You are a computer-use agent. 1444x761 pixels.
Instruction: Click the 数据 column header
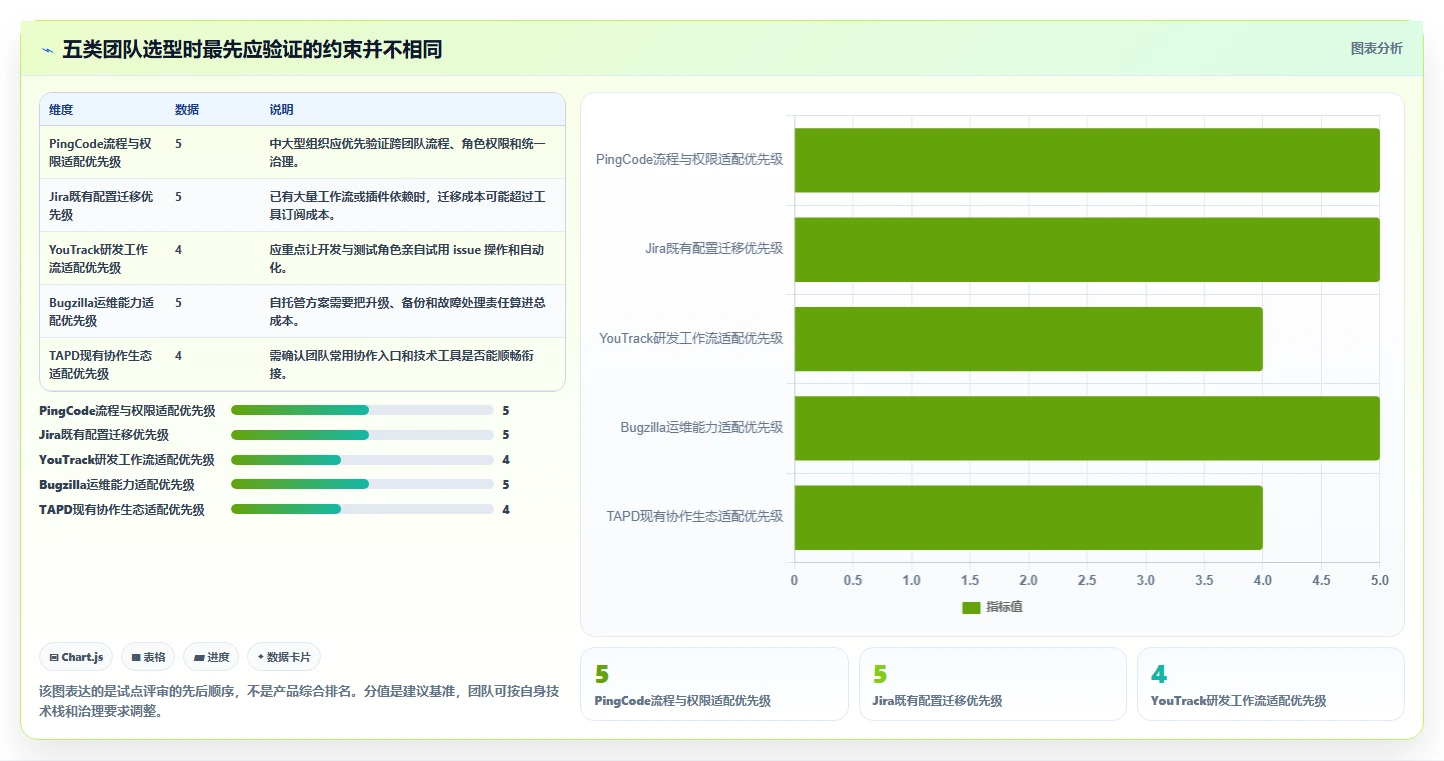(x=187, y=110)
